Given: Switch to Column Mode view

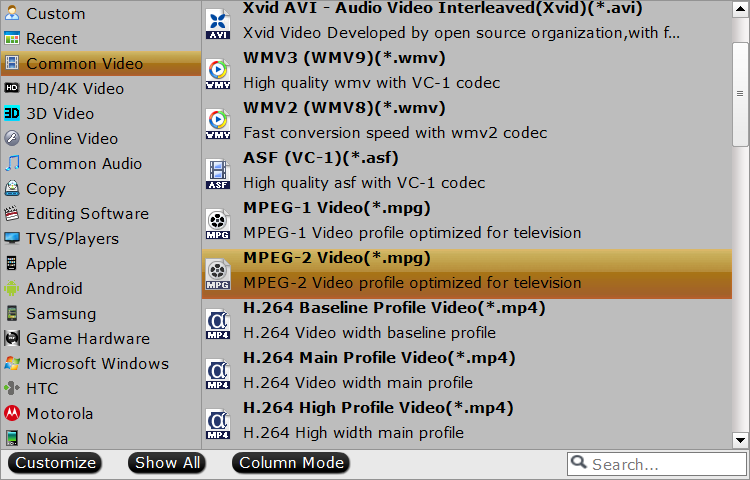Looking at the screenshot, I should pos(290,463).
